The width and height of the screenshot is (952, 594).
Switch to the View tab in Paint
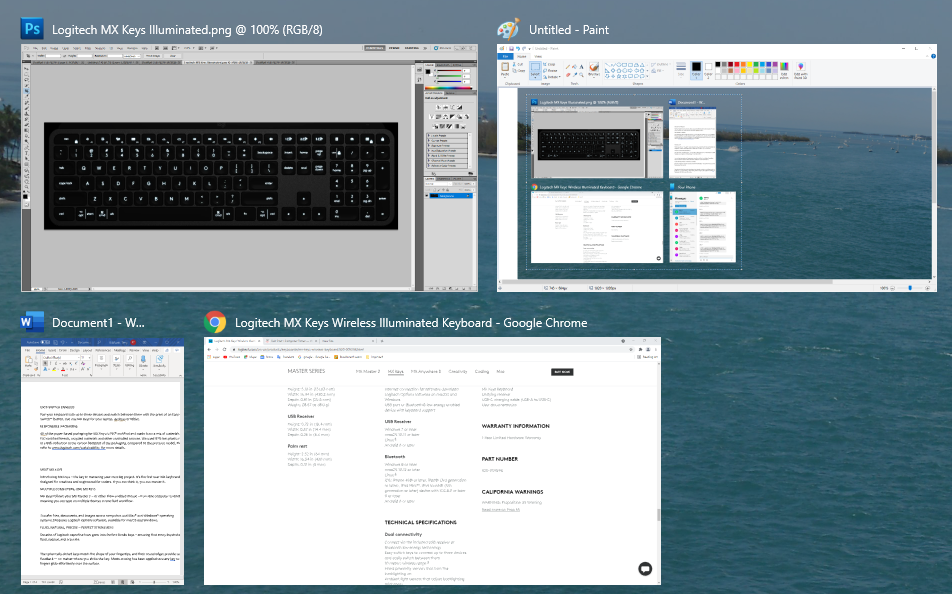pos(537,56)
